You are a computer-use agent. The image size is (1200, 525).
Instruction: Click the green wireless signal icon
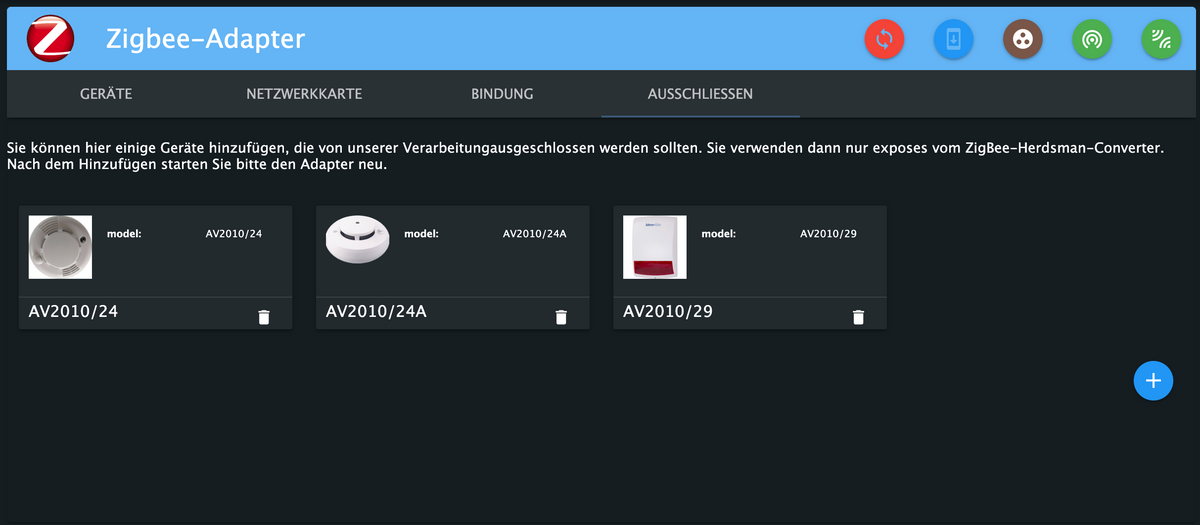coord(1161,40)
